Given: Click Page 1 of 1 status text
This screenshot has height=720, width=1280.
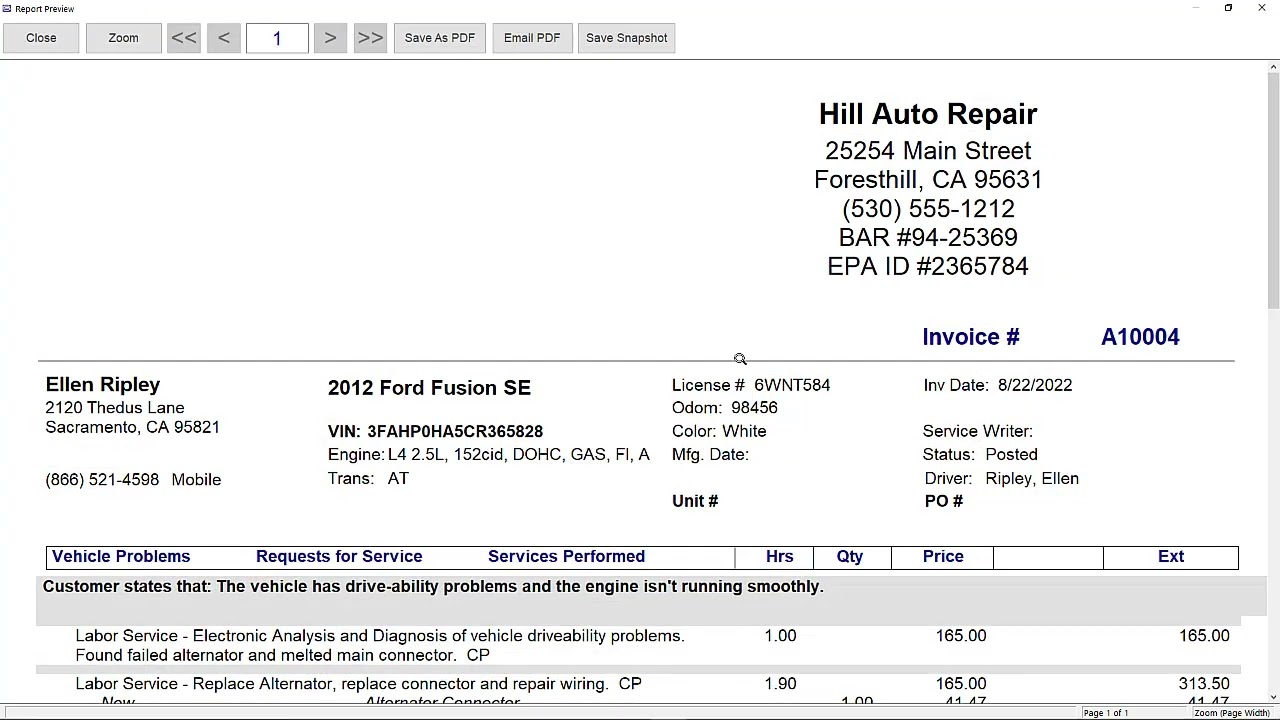Looking at the screenshot, I should (x=1105, y=713).
